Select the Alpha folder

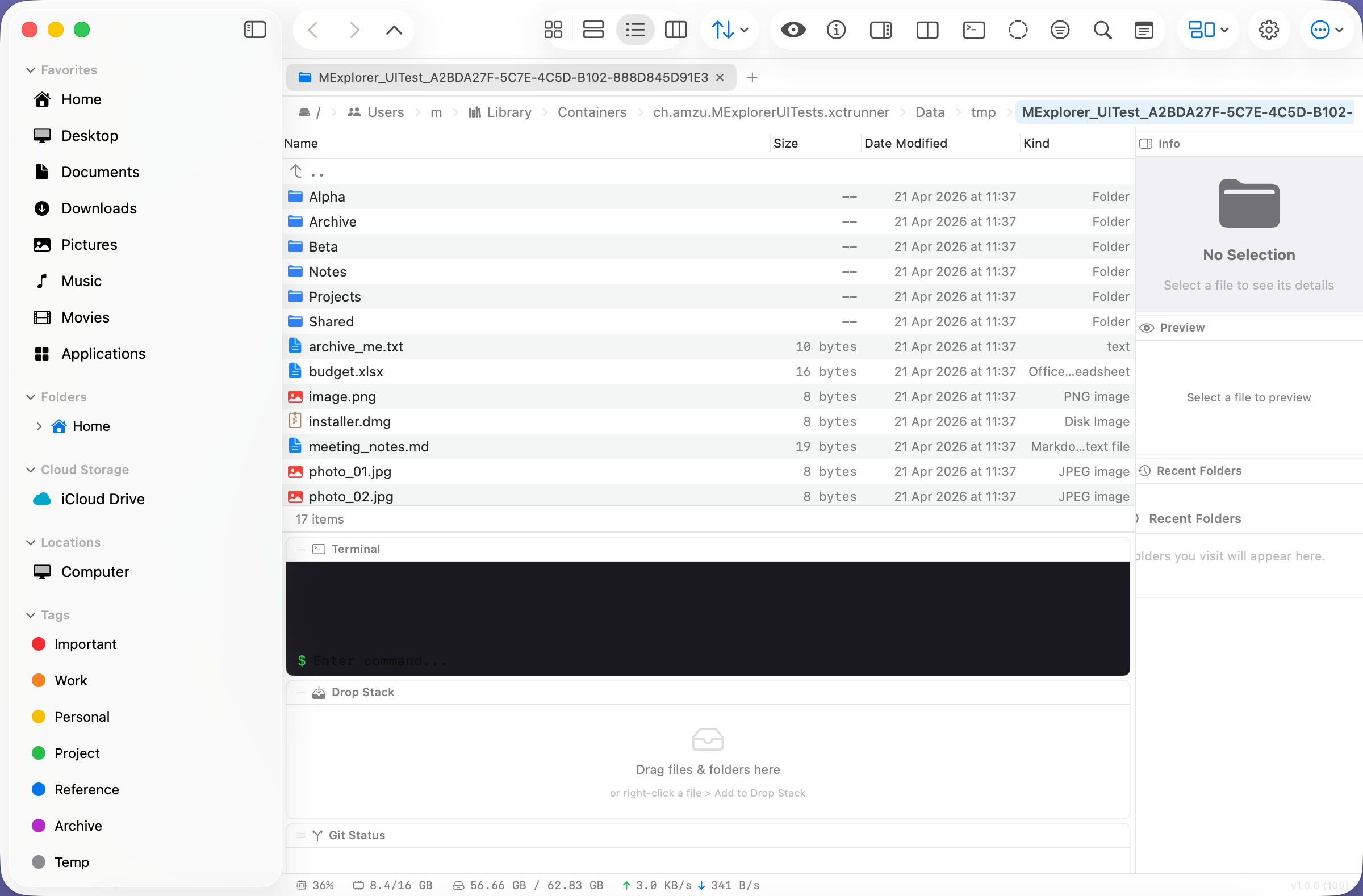coord(708,197)
